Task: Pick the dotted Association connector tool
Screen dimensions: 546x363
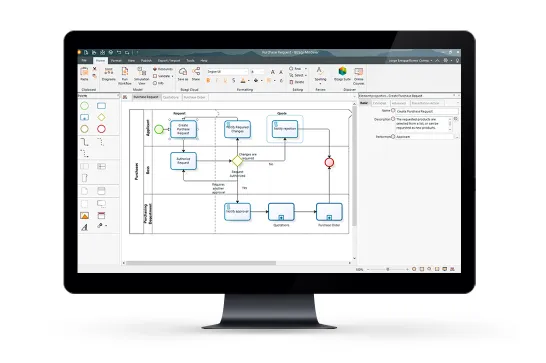Action: click(101, 142)
